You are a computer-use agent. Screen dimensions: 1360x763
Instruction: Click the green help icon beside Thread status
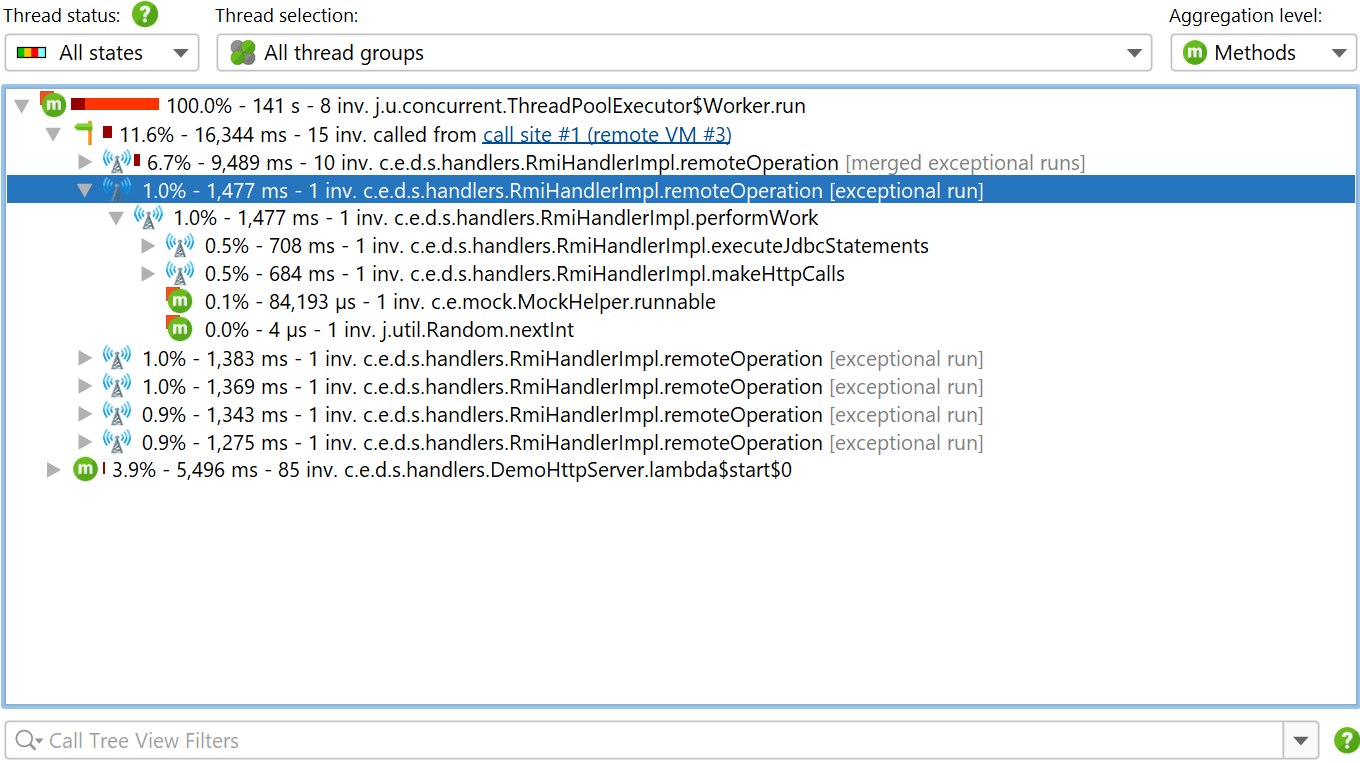click(146, 15)
